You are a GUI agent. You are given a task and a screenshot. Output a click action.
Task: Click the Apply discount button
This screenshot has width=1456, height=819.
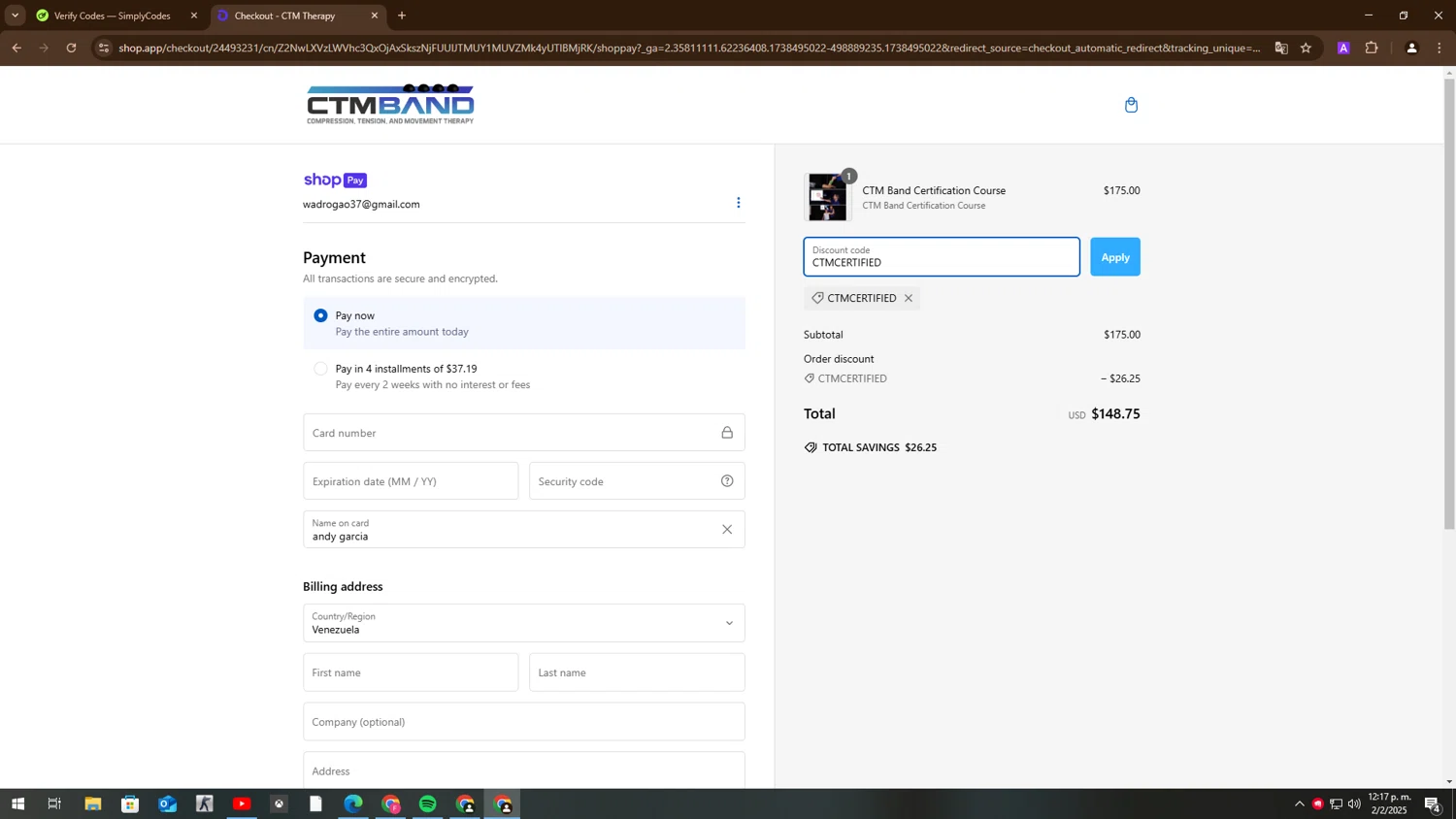coord(1115,257)
